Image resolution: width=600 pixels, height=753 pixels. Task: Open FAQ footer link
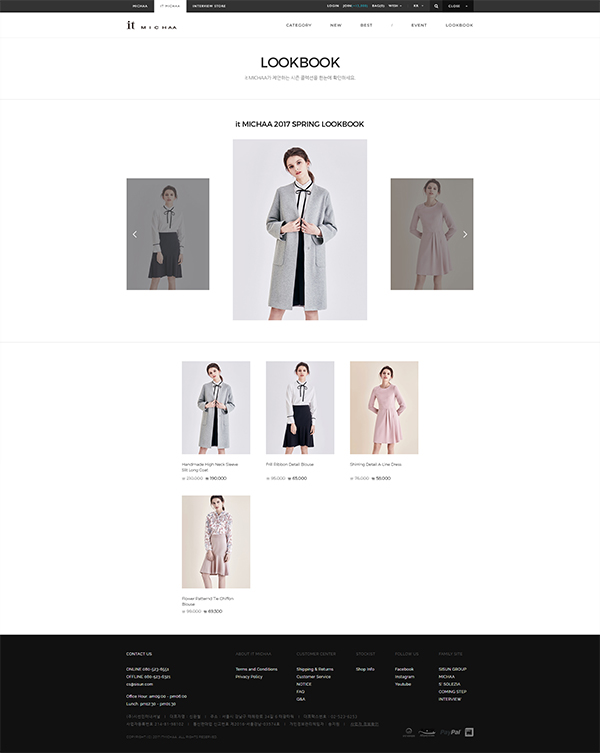[x=300, y=692]
